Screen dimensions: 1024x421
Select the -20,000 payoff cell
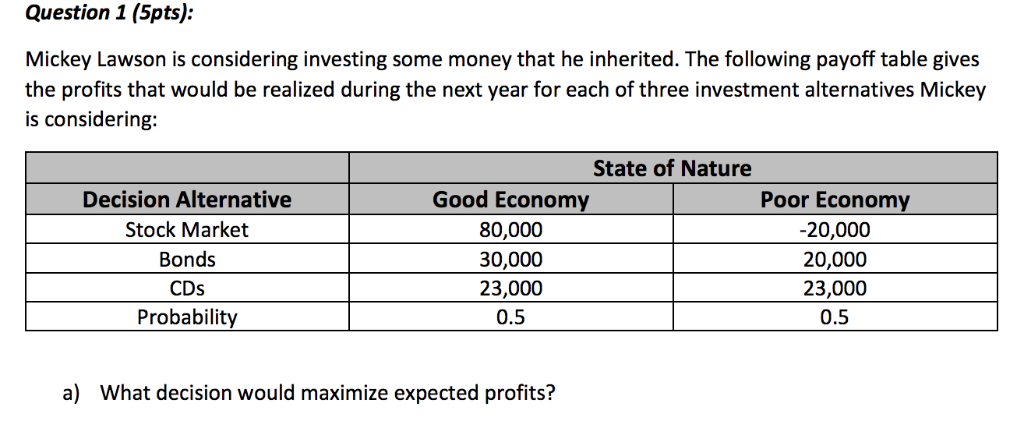(x=835, y=230)
